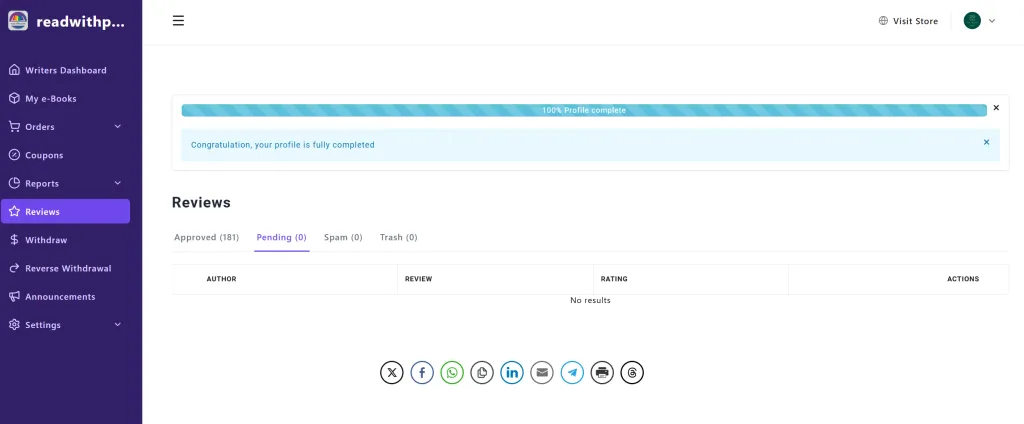This screenshot has width=1024, height=424.
Task: Share by email envelope icon
Action: click(542, 373)
